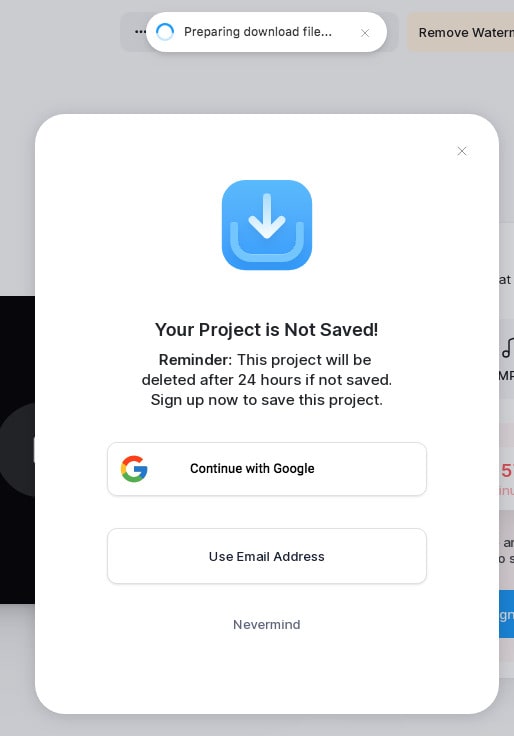Click the Nevermind link

(x=267, y=624)
